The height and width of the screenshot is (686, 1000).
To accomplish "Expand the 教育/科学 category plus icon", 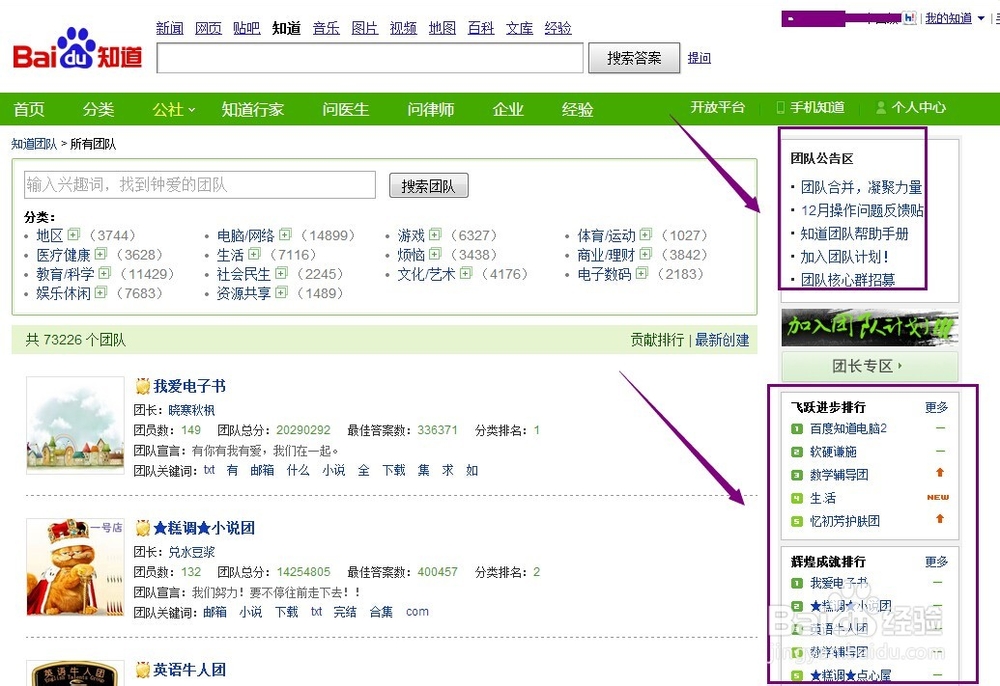I will 105,273.
